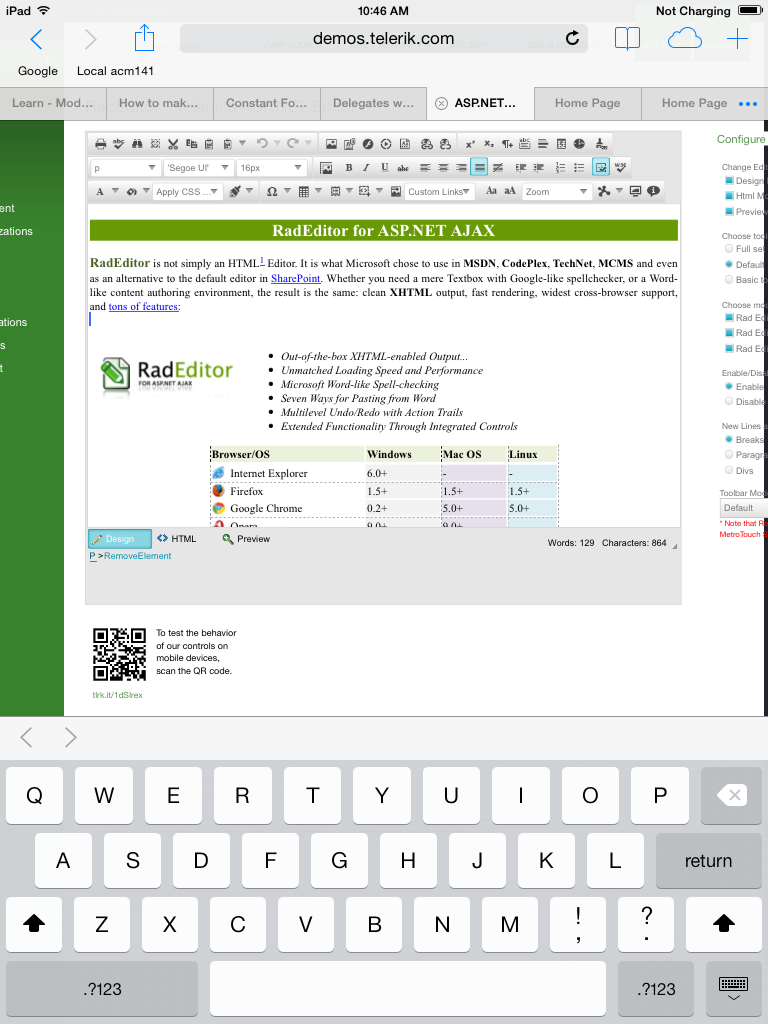Open the Apply CSS Class dropdown
Image resolution: width=768 pixels, height=1024 pixels.
[x=188, y=191]
